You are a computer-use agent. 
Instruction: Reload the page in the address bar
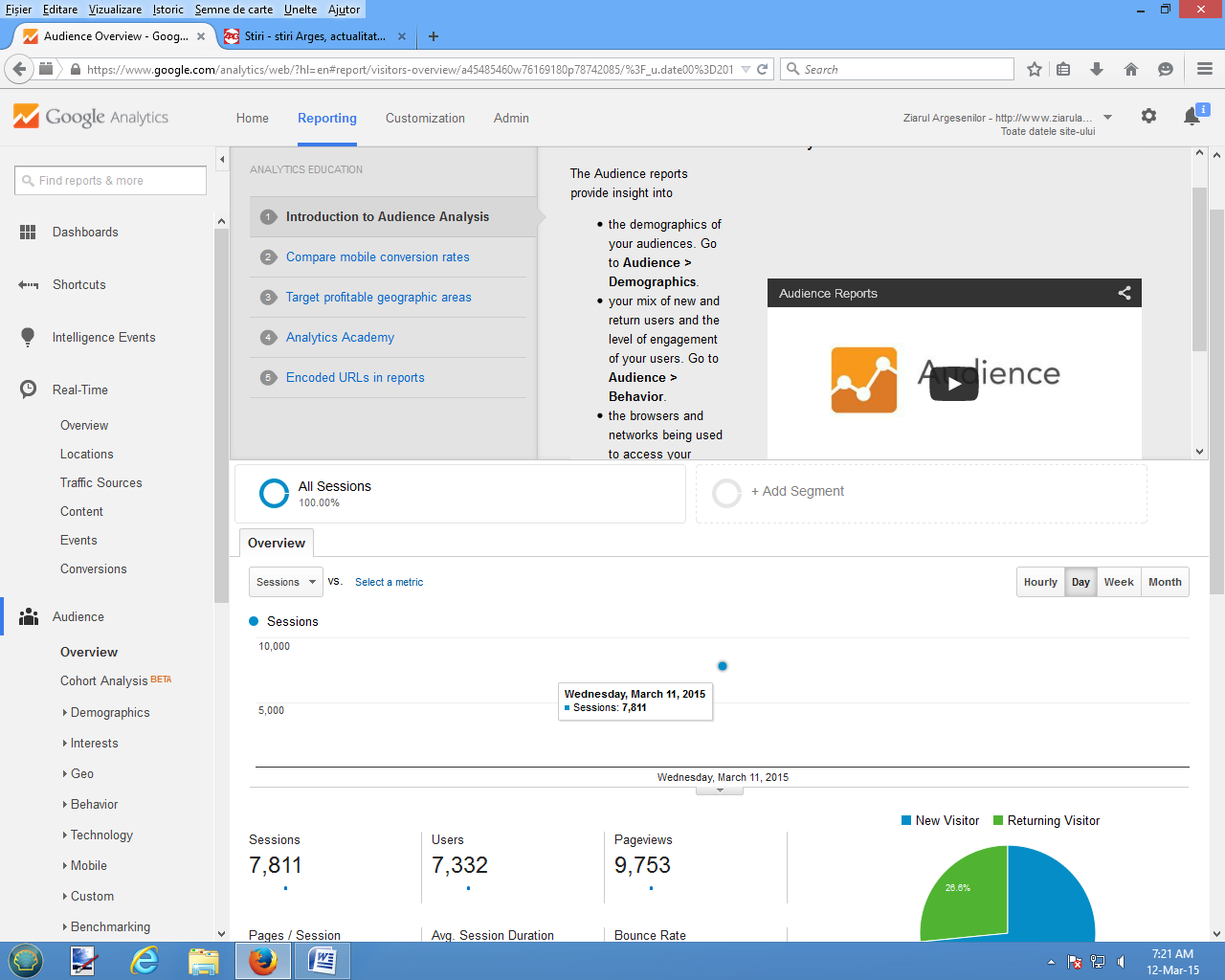[x=762, y=69]
